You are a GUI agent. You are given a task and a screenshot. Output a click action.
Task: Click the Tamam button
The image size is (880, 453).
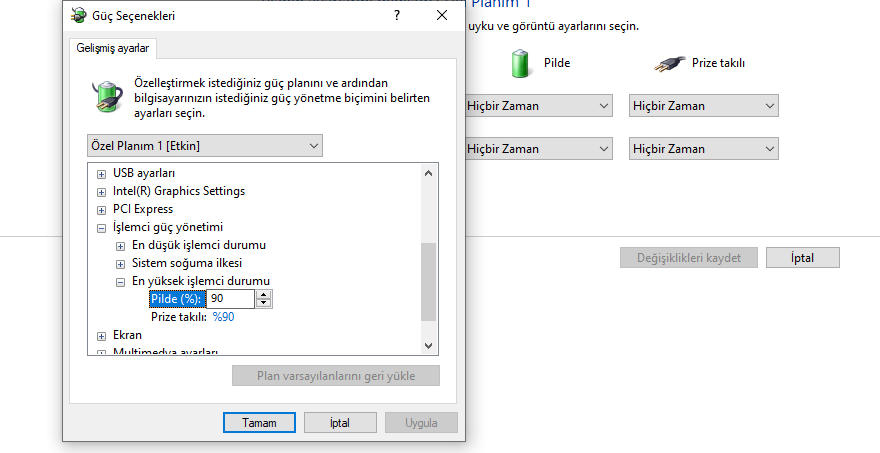(259, 423)
